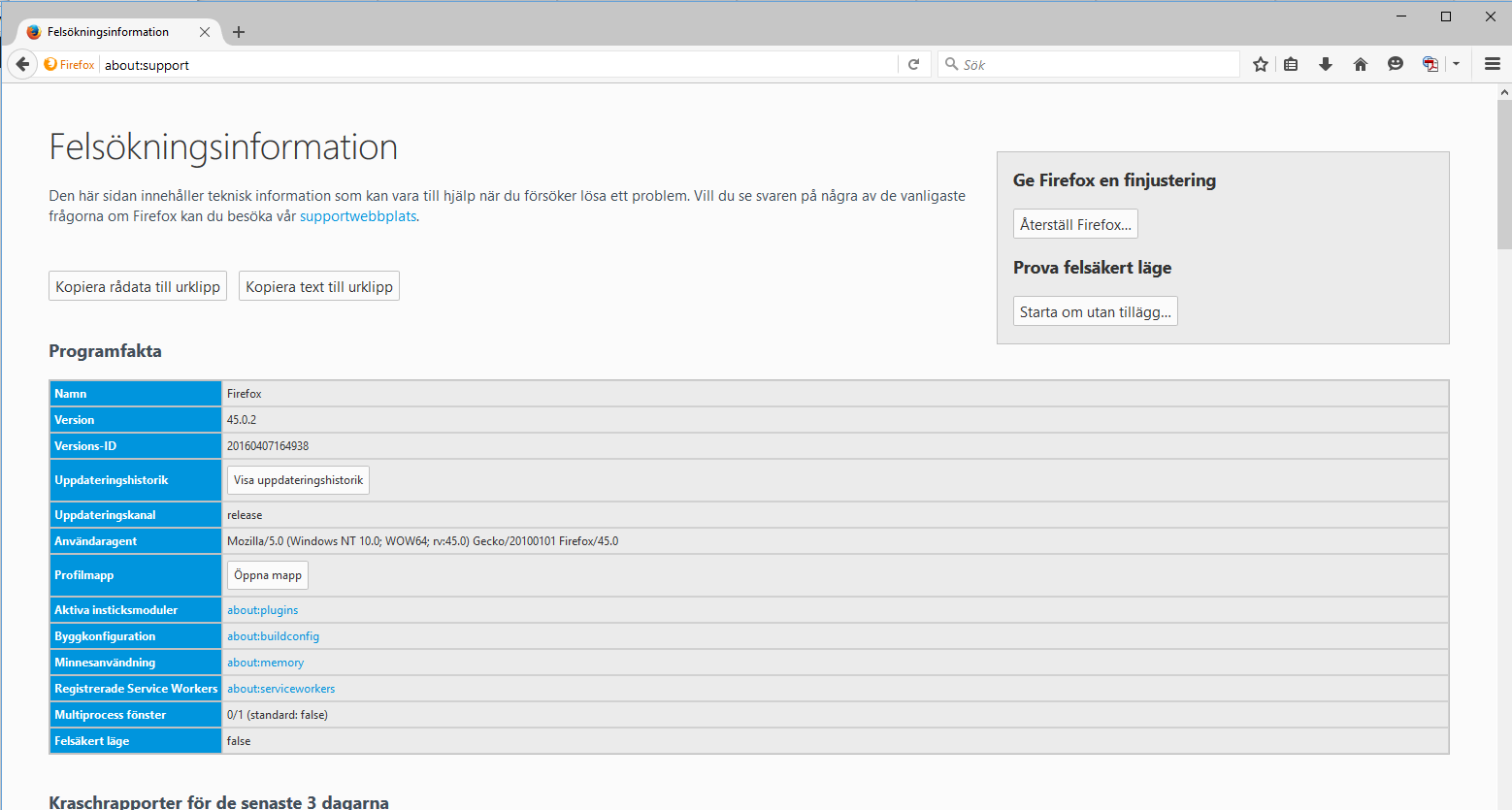Open the supportwebbplats link
Screen dimensions: 1512x810
click(x=358, y=216)
